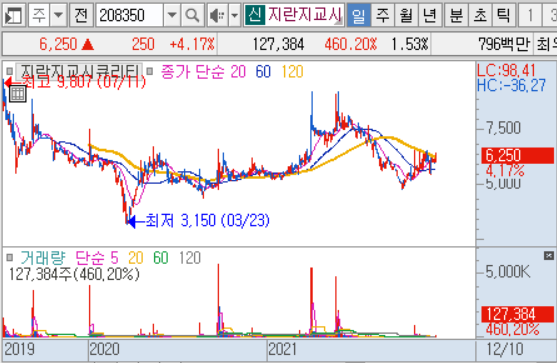Switch to yearly 년 chart
557x363 pixels.
click(430, 15)
